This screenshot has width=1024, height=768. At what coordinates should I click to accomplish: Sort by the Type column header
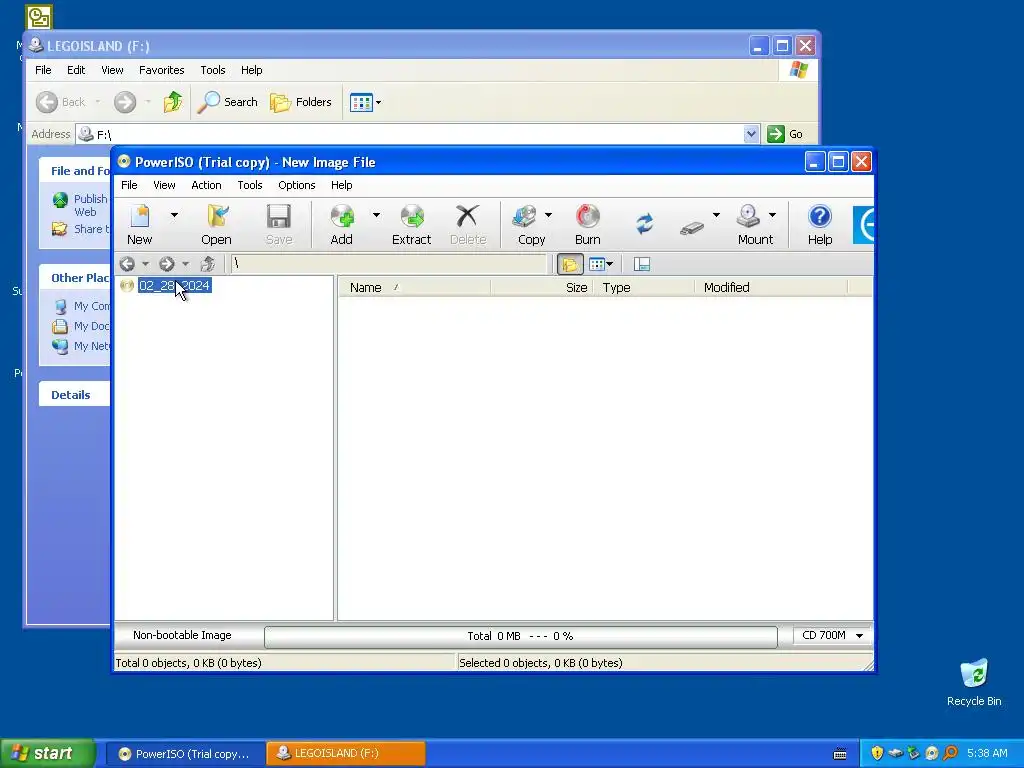click(x=644, y=287)
